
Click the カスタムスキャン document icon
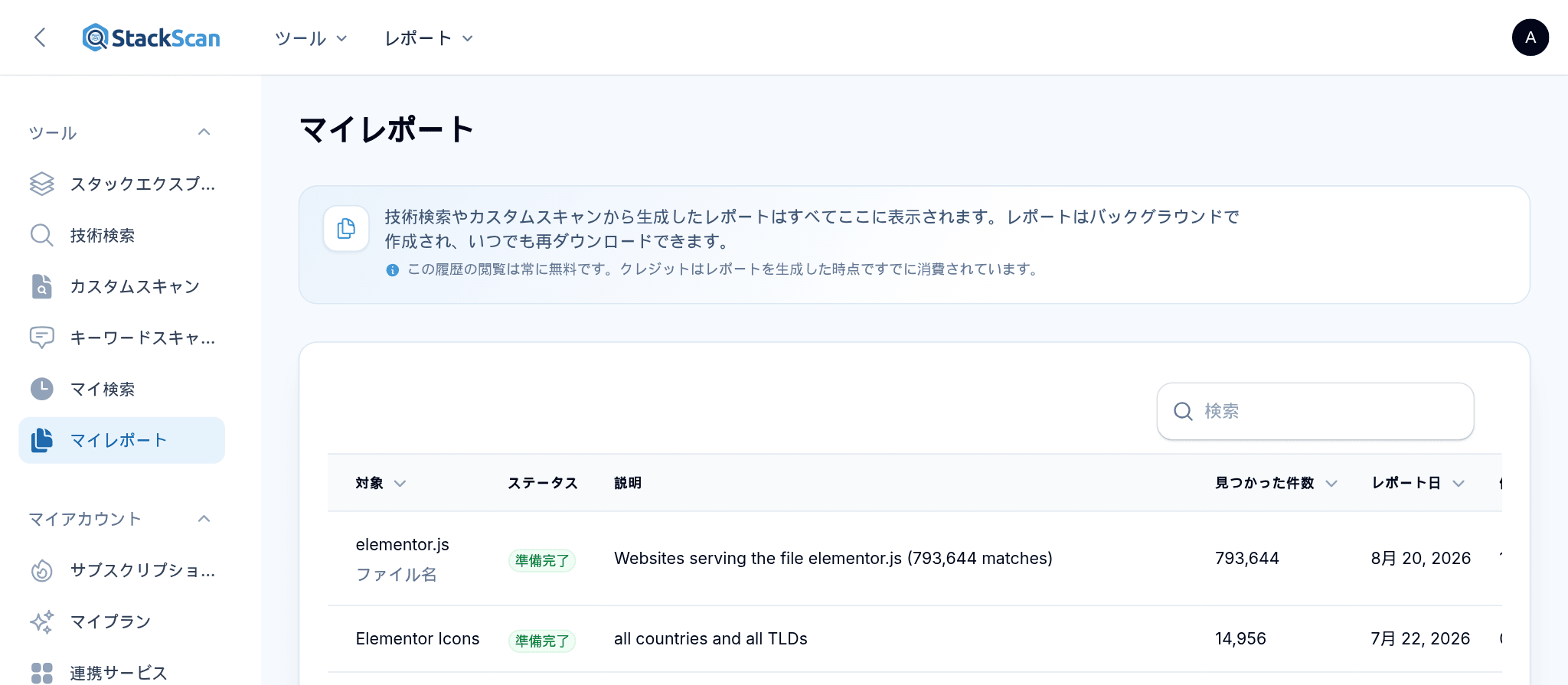(x=42, y=286)
